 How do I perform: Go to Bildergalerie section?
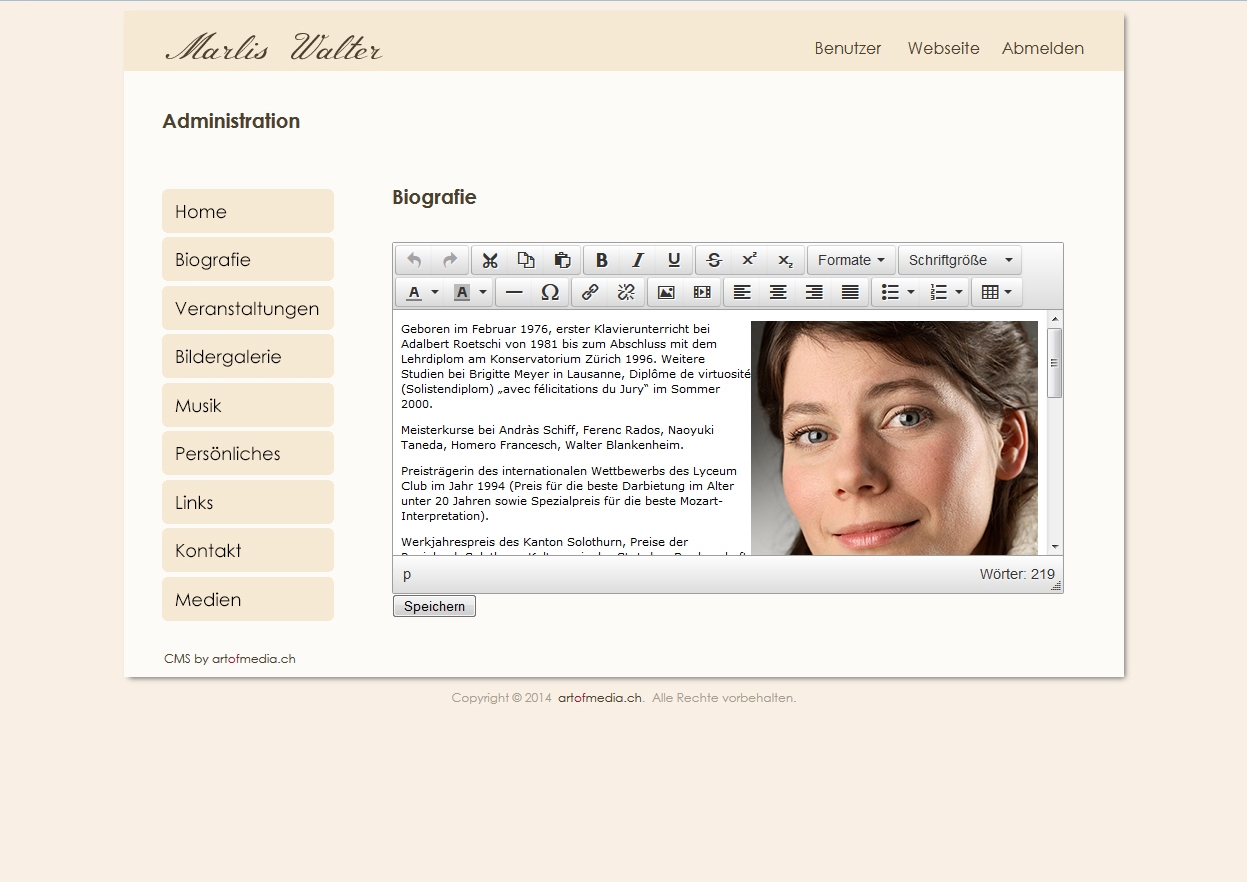pos(247,357)
